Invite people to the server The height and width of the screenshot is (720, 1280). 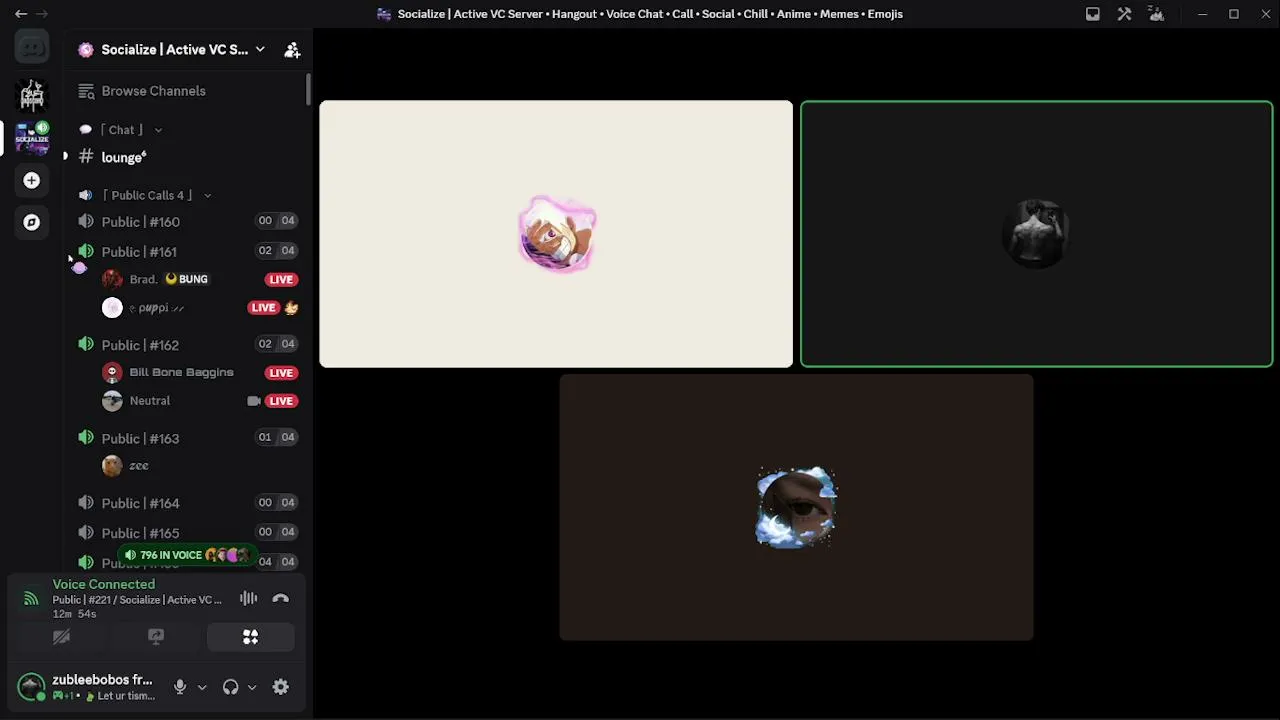tap(292, 49)
